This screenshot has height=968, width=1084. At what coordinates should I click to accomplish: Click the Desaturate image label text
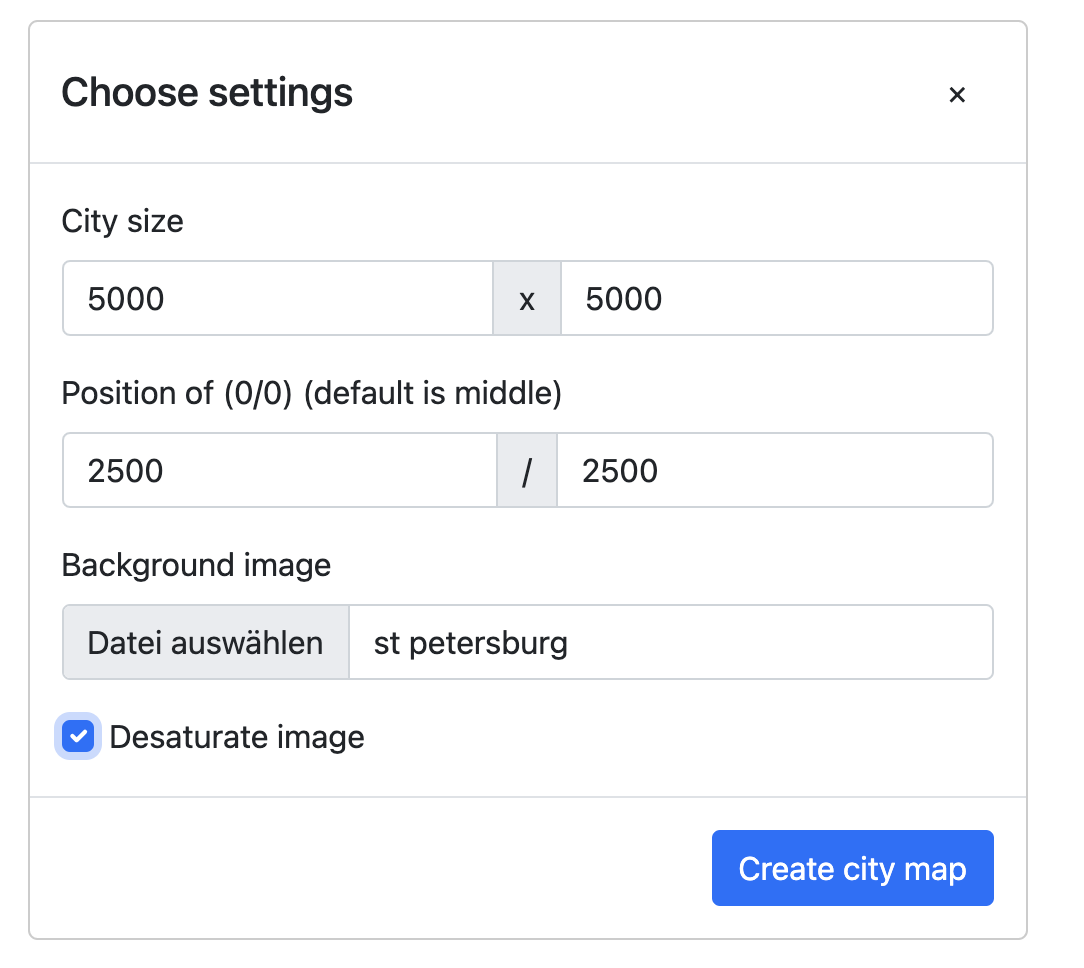click(x=237, y=738)
